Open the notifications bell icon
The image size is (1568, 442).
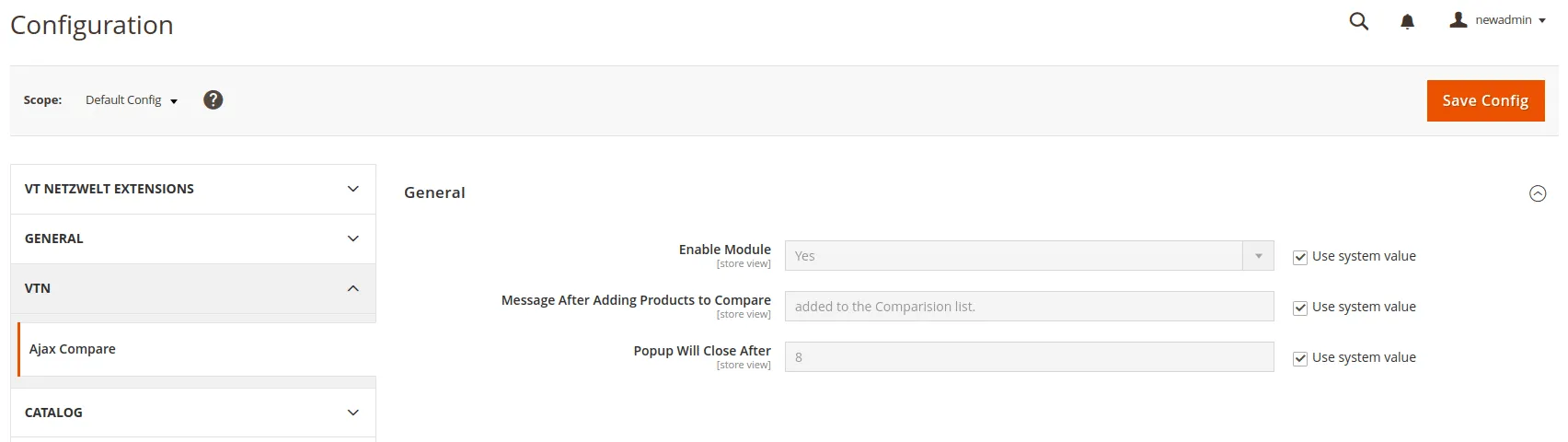click(1407, 21)
